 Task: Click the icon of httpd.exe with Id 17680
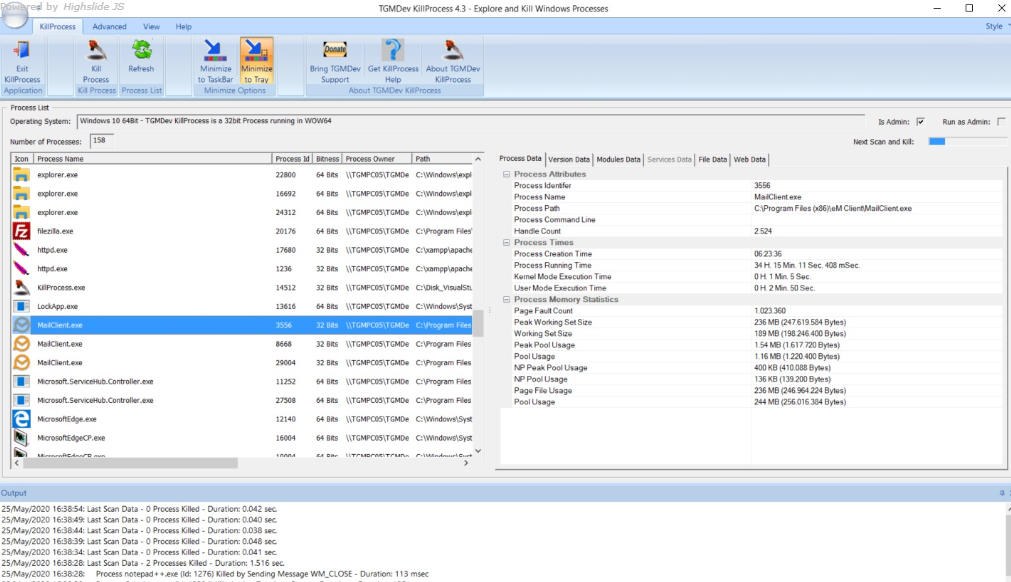tap(21, 249)
